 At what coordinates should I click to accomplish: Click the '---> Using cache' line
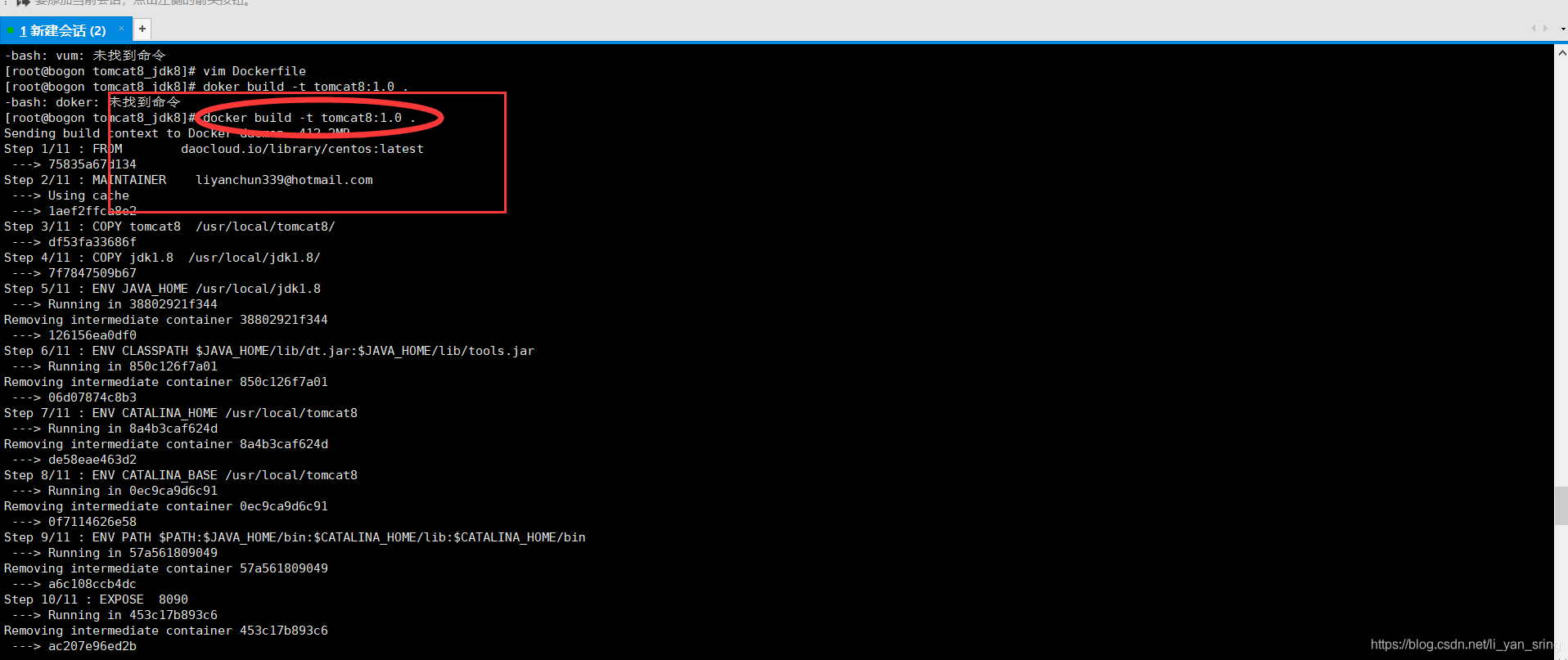[70, 195]
